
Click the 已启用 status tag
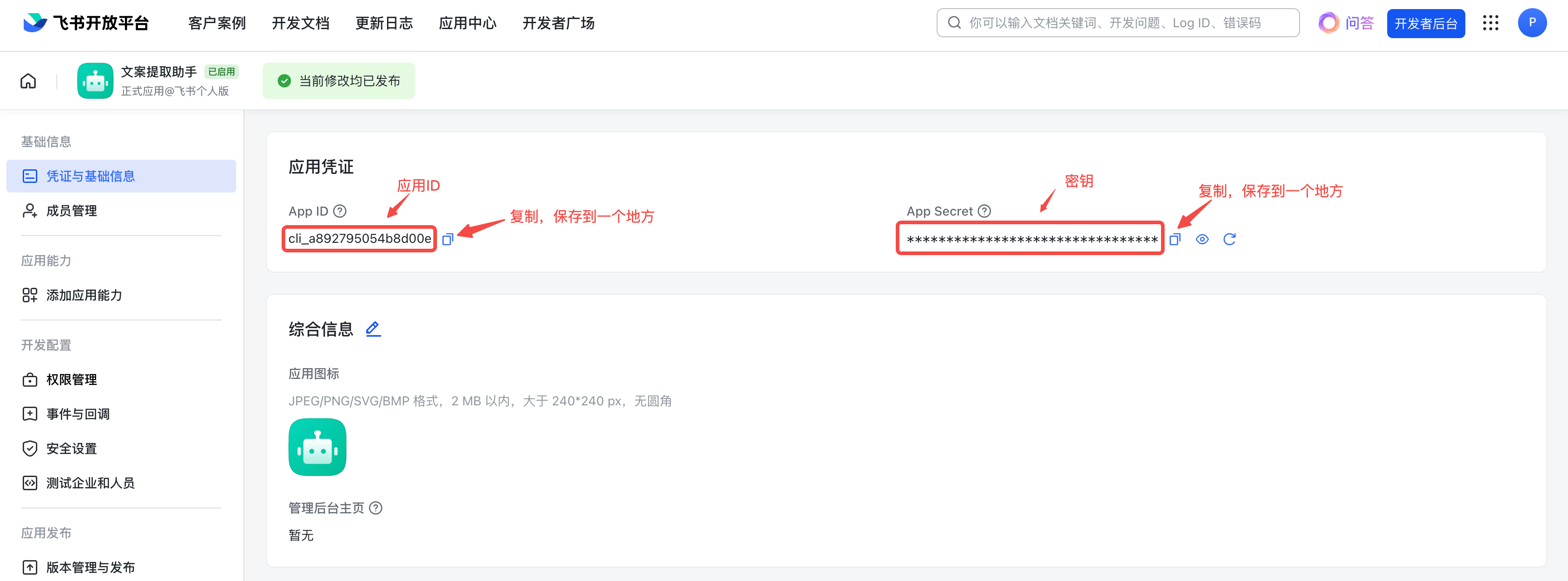coord(222,72)
